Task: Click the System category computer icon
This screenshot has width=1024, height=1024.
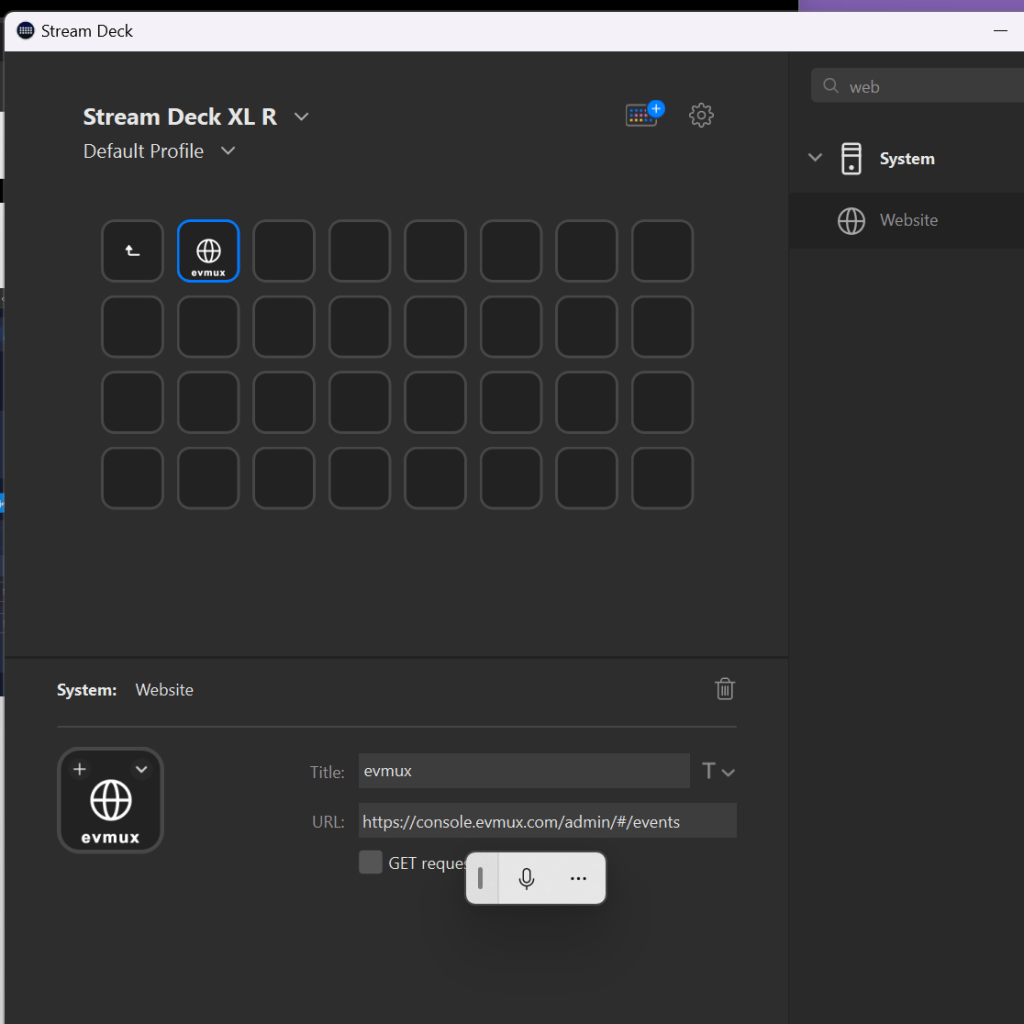Action: [x=851, y=159]
